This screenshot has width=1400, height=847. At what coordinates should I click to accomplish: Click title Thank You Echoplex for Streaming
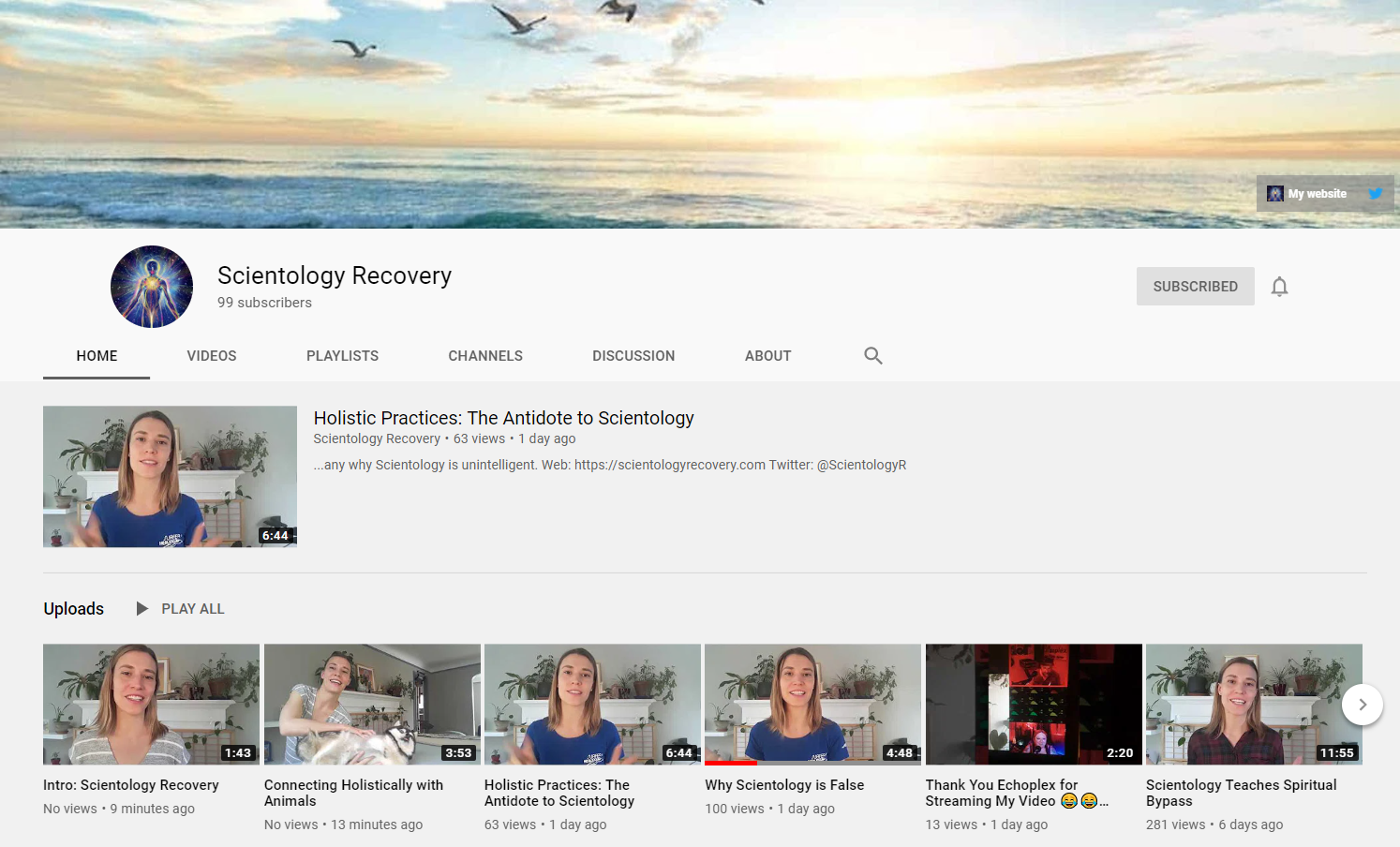click(1017, 793)
